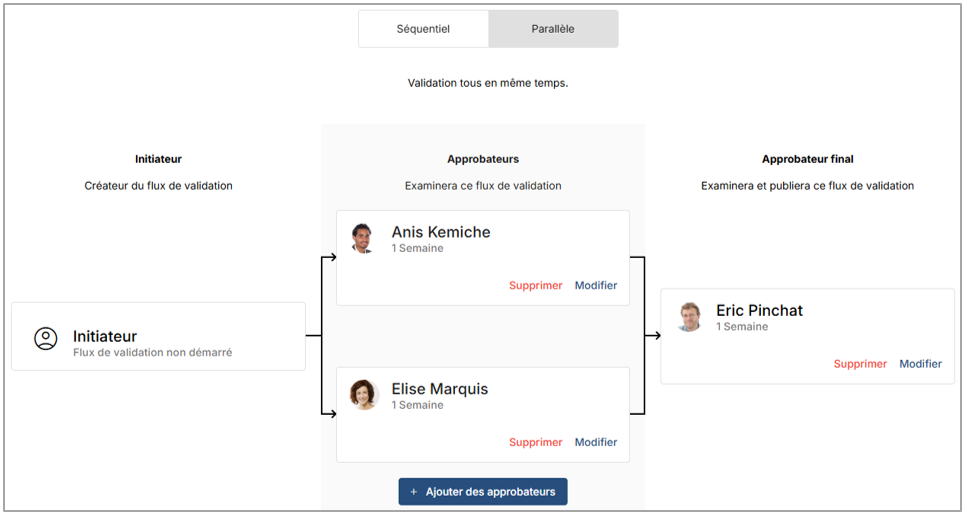The image size is (964, 513).
Task: Click the Elise Marquis name text
Action: coord(440,389)
